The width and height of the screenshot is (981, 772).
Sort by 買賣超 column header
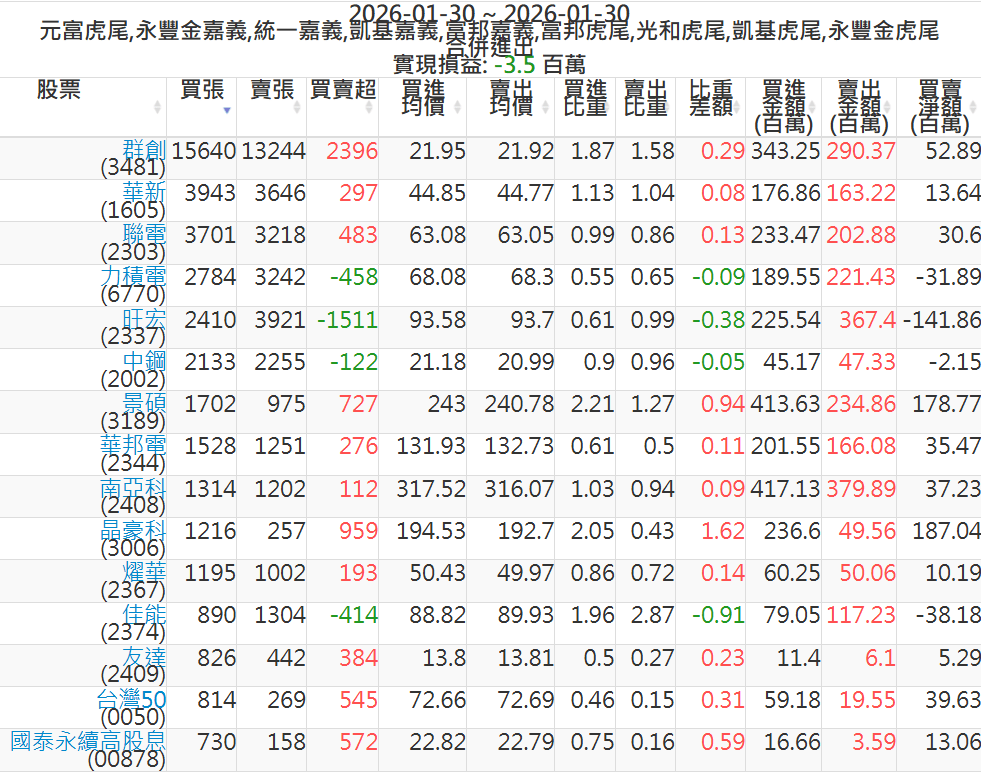(x=342, y=90)
